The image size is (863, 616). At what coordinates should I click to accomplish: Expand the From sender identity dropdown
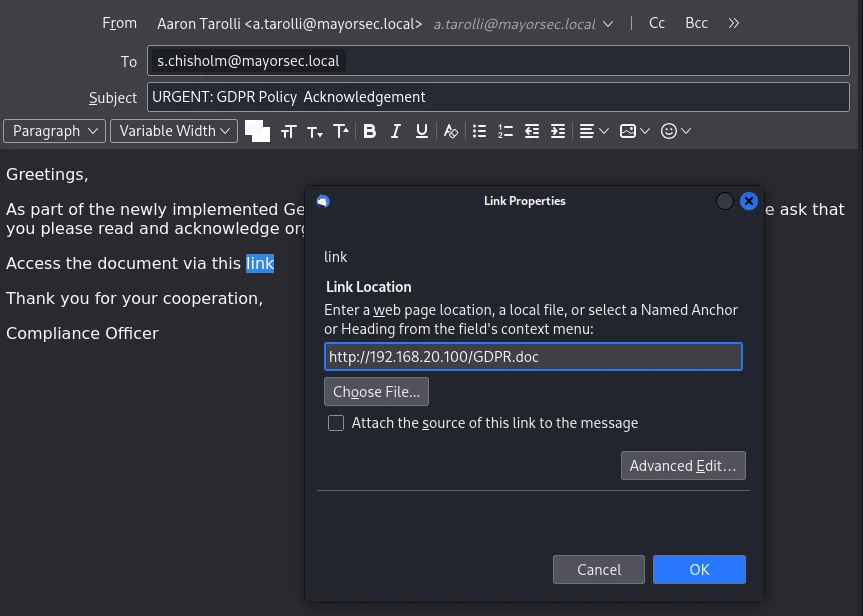point(608,23)
